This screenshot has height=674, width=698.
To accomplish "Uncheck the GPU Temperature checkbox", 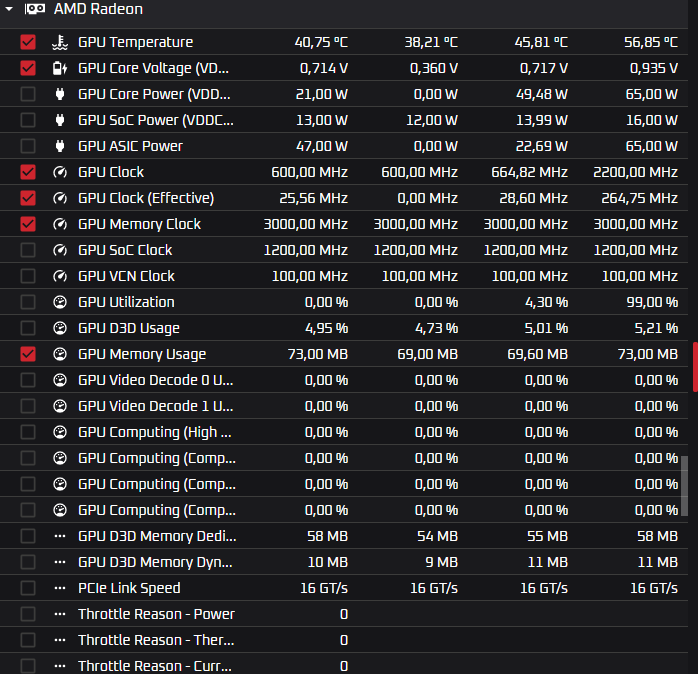I will point(28,42).
